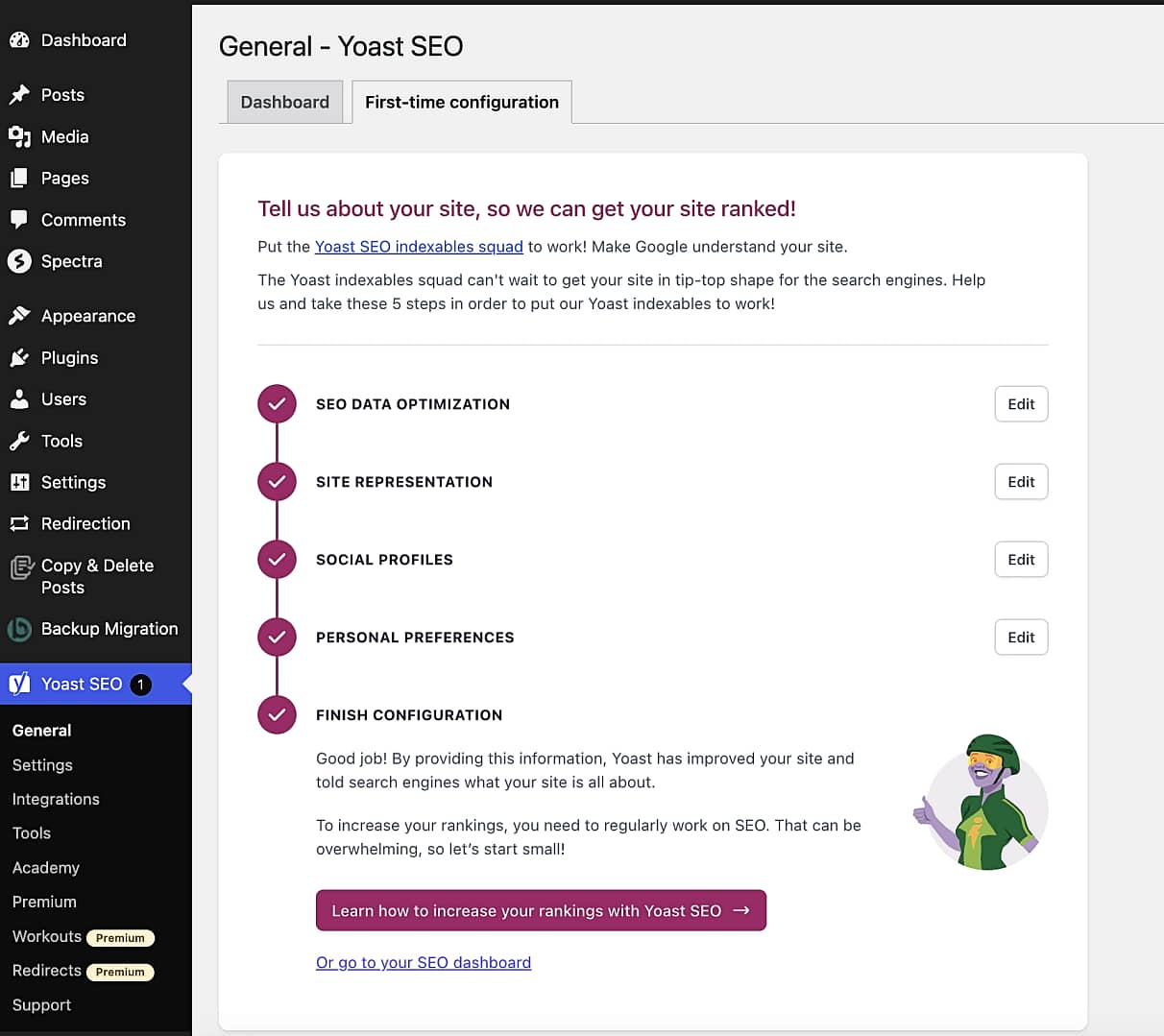The width and height of the screenshot is (1164, 1036).
Task: Open Integrations submenu item
Action: pos(56,799)
